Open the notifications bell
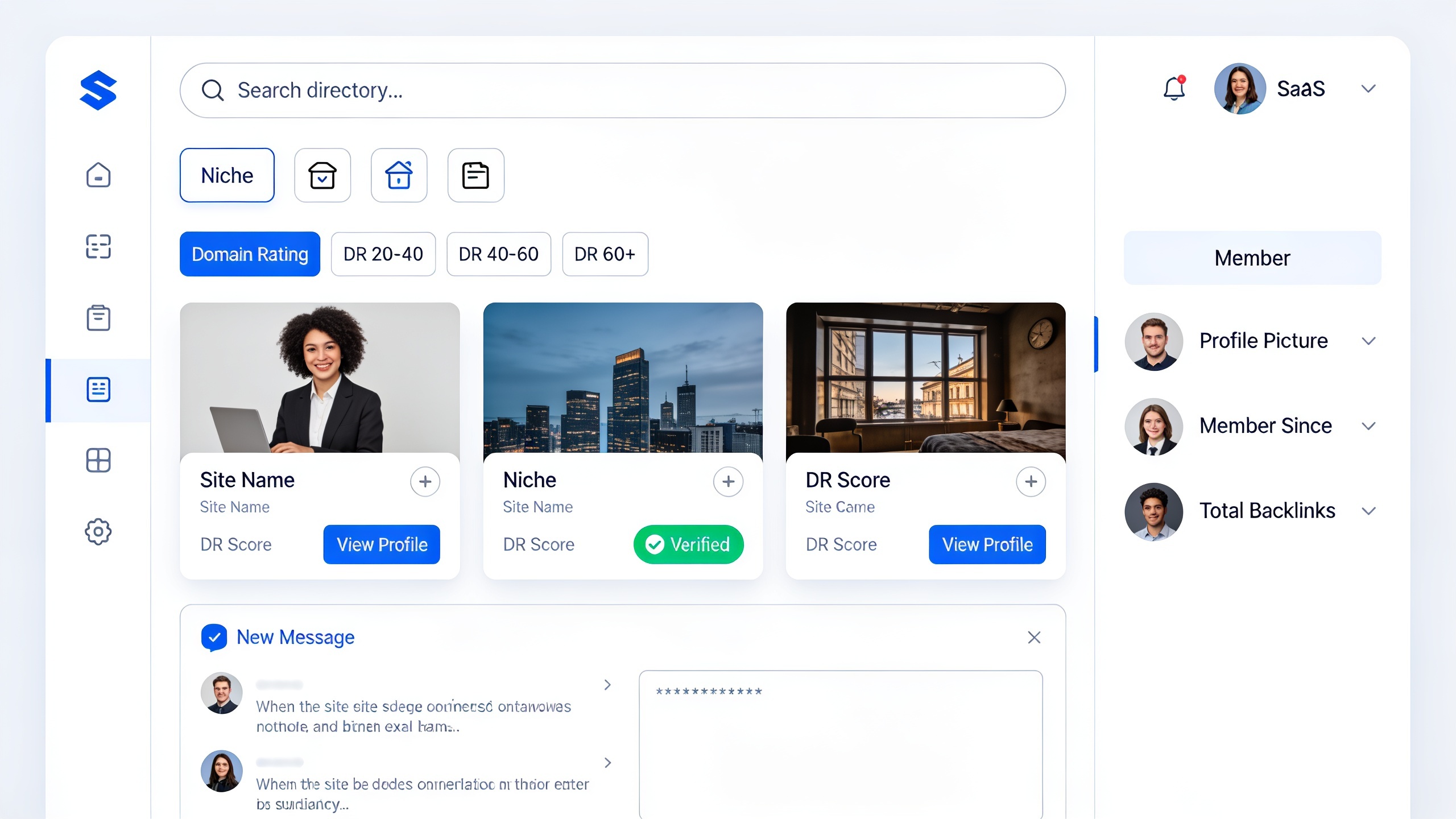 [x=1174, y=88]
